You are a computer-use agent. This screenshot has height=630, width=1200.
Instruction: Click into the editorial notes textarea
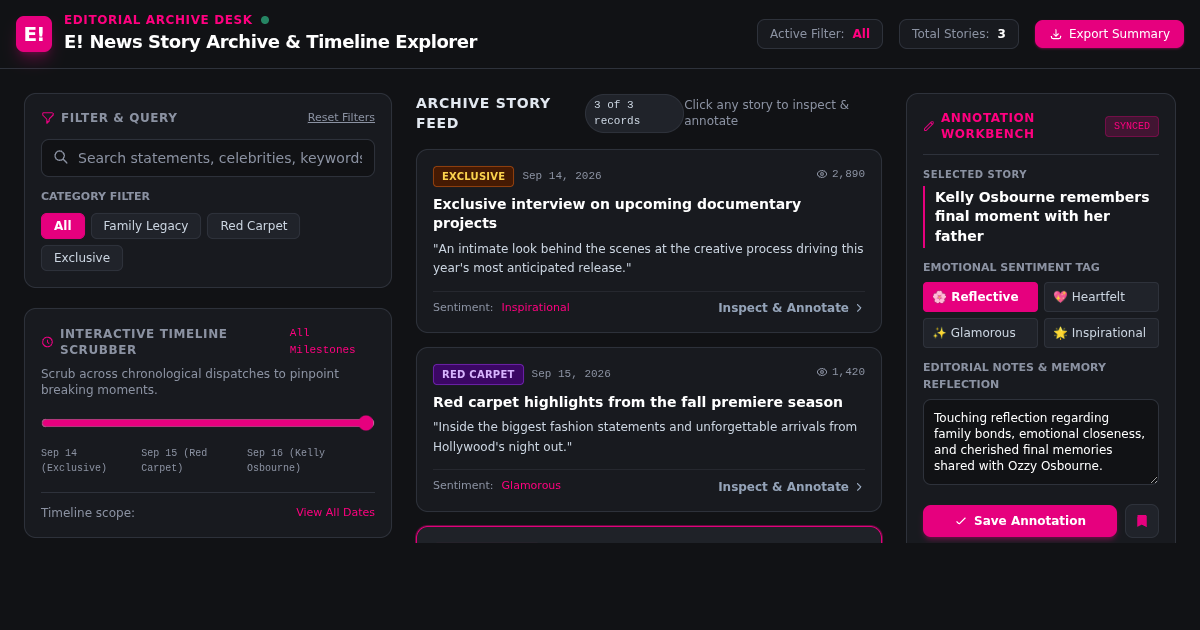point(1041,442)
